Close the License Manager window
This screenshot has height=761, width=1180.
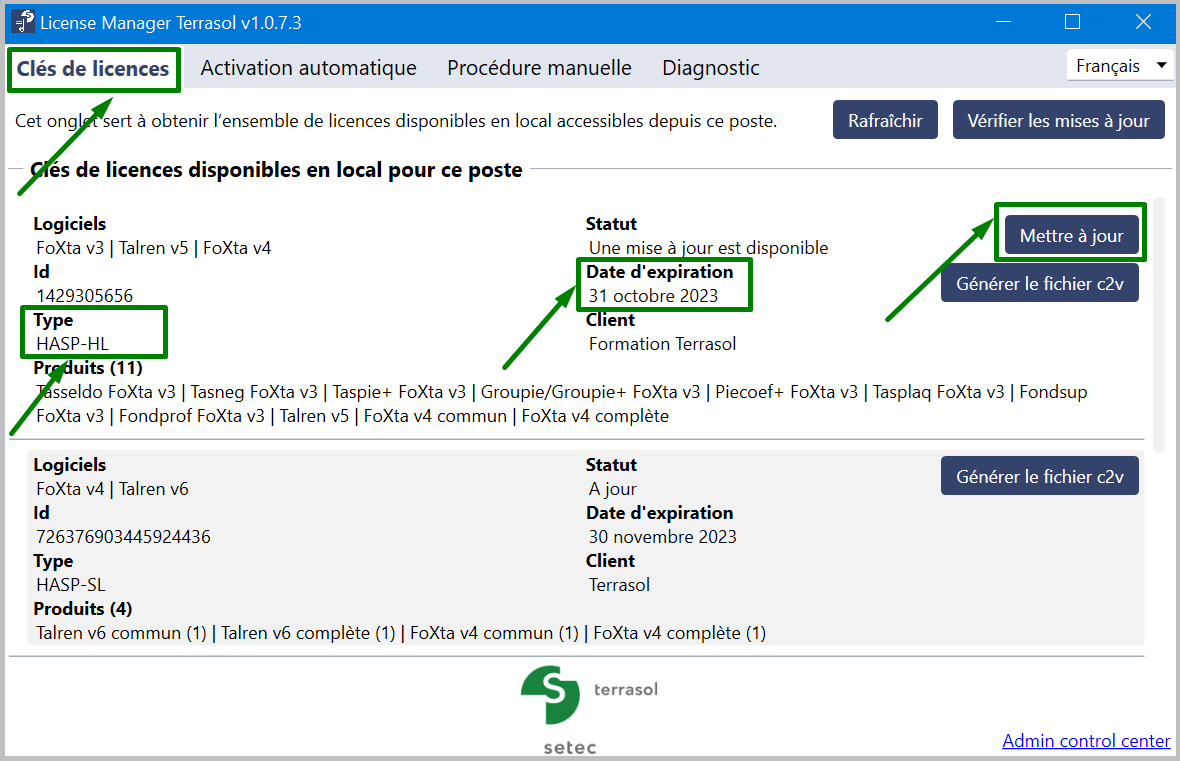1143,22
